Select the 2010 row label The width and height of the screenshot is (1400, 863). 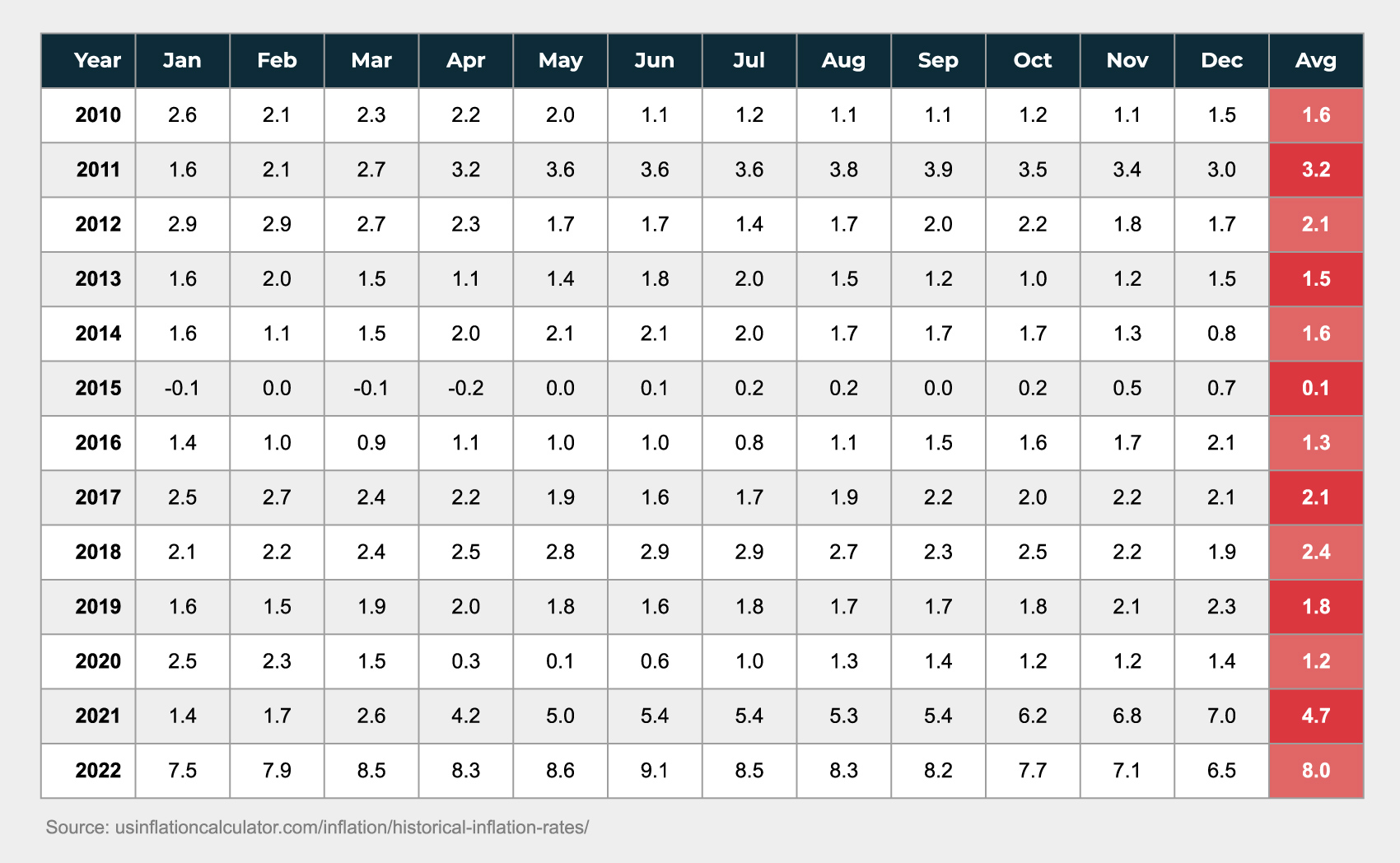point(97,114)
